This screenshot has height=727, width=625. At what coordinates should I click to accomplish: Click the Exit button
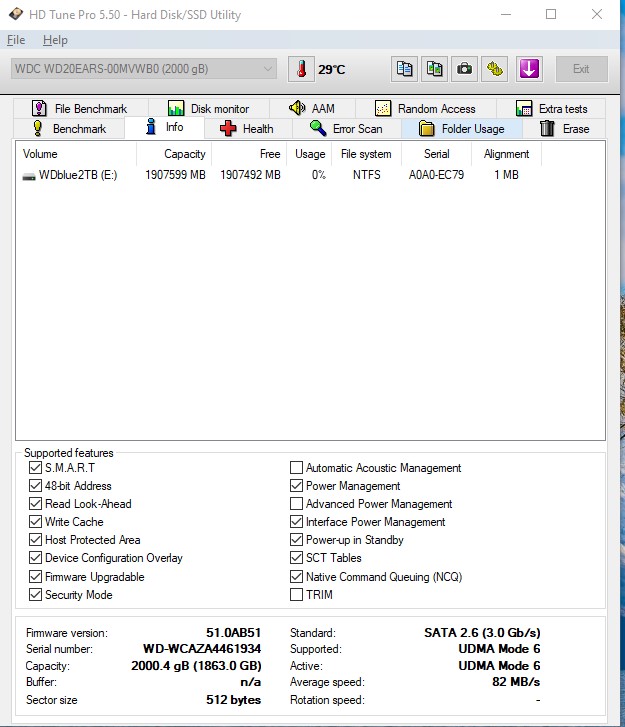coord(581,69)
